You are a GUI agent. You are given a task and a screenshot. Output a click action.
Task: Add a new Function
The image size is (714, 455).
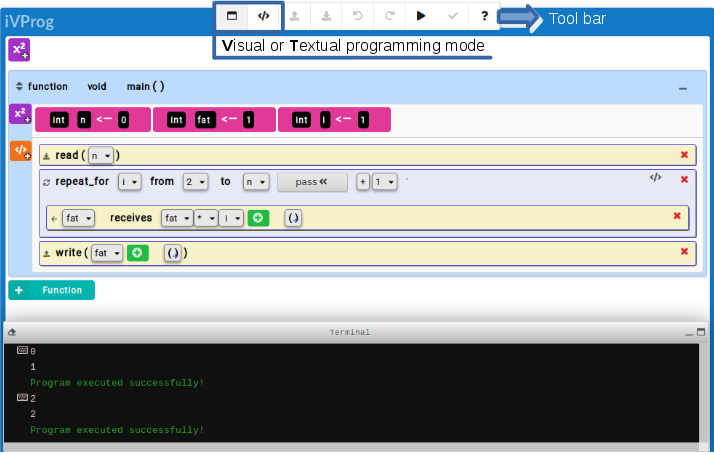click(x=51, y=290)
